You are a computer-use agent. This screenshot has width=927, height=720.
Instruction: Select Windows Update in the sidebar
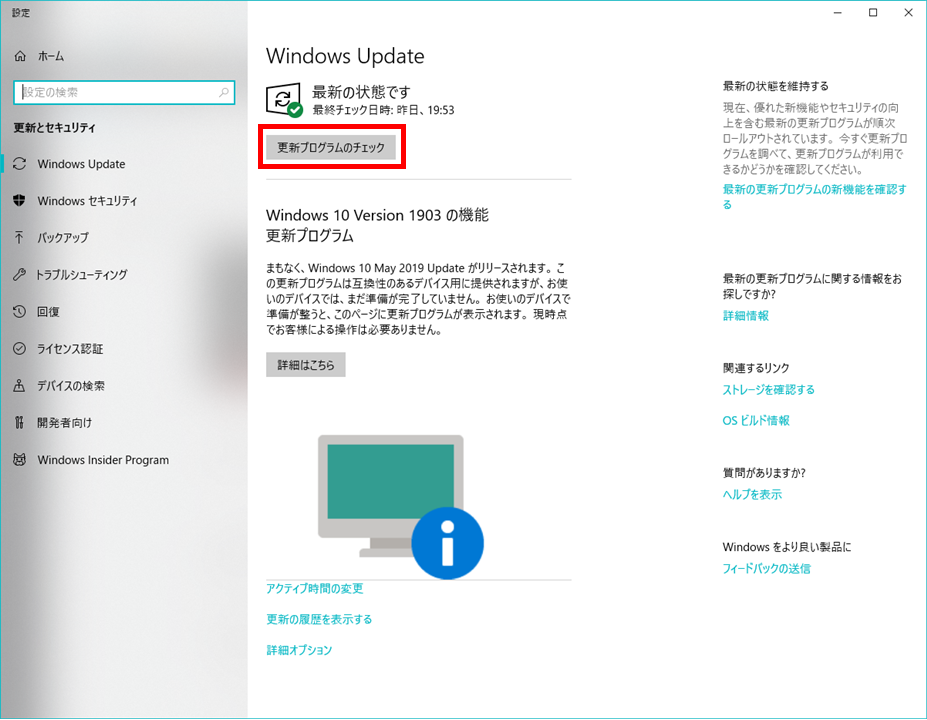coord(81,164)
